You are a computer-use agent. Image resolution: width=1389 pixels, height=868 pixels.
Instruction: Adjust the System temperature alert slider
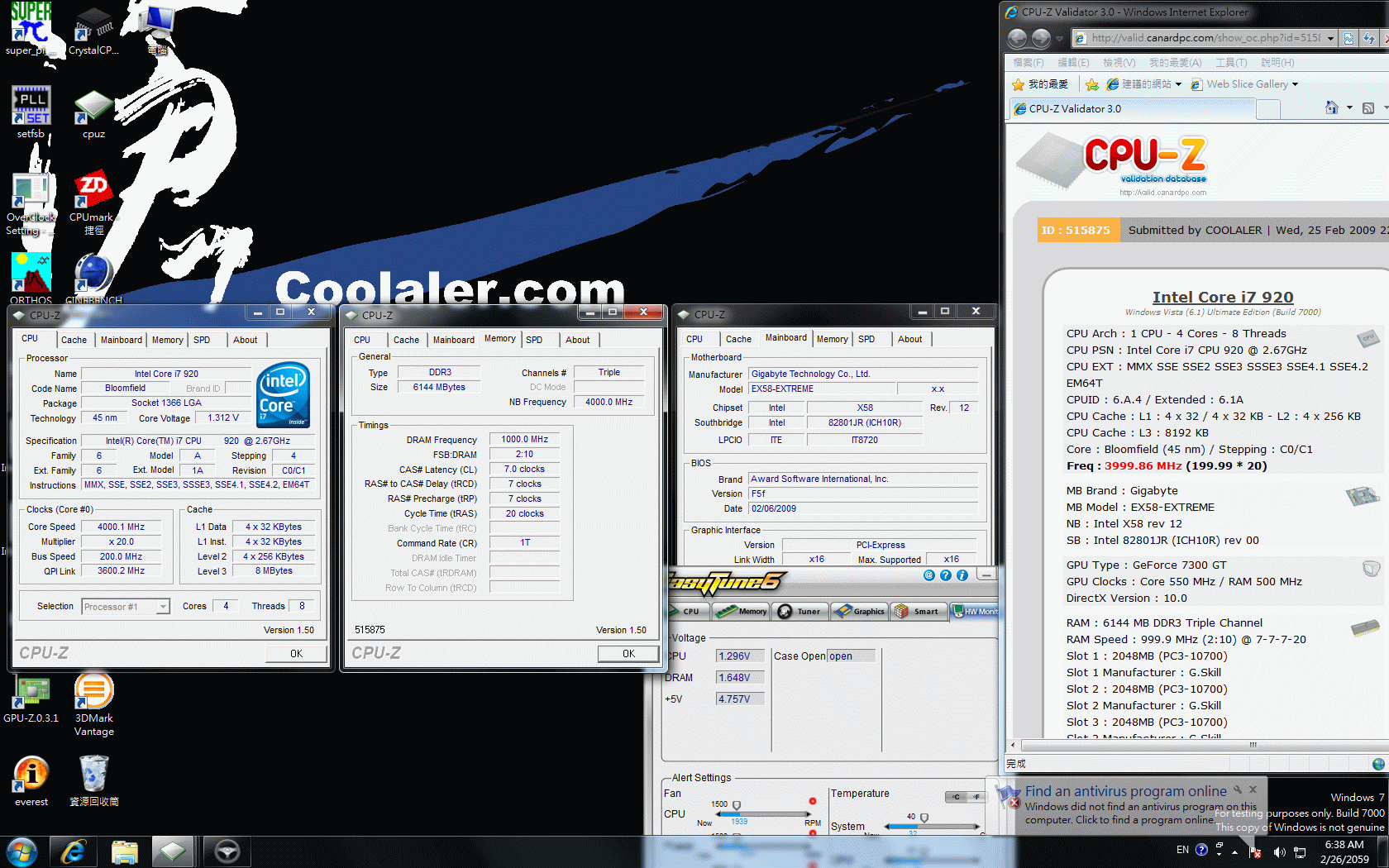click(924, 818)
